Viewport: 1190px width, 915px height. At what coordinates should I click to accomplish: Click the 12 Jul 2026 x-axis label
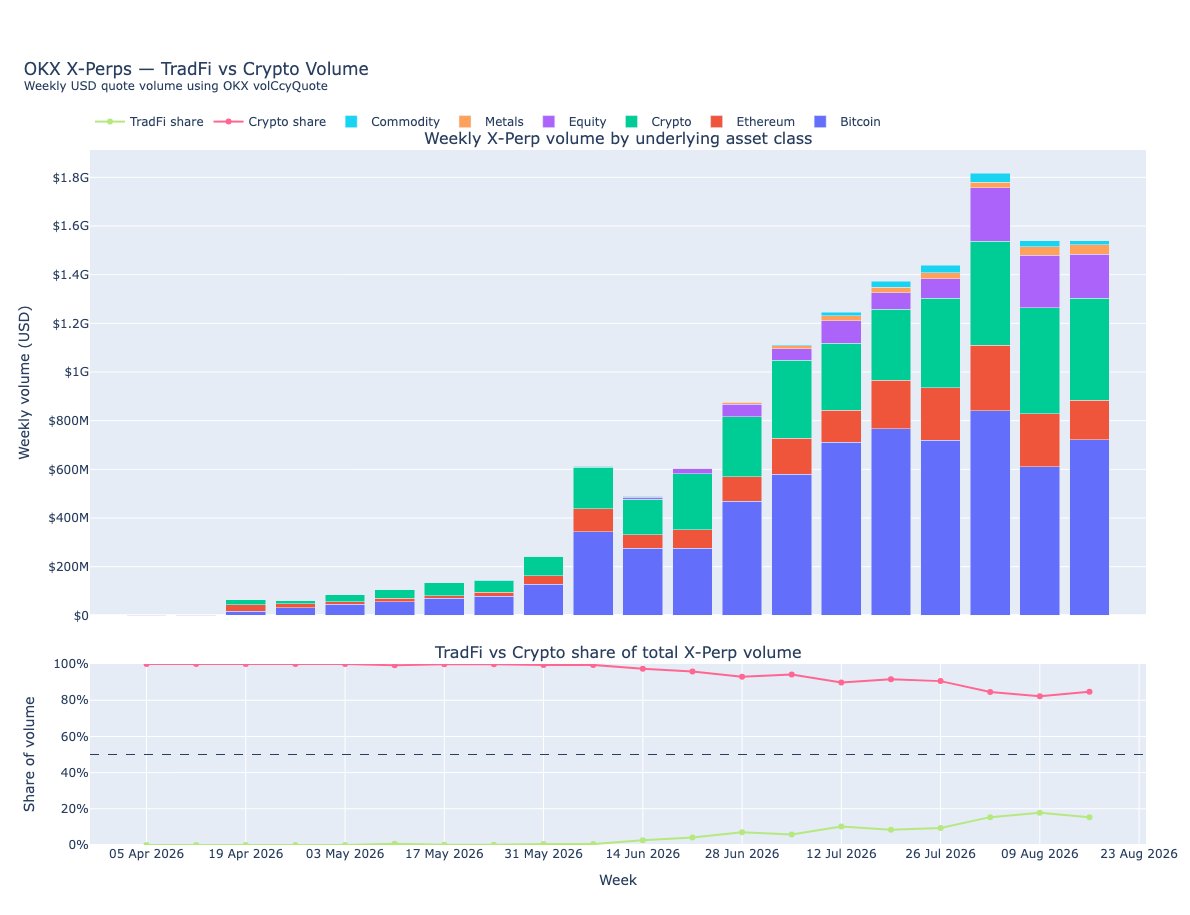point(841,854)
